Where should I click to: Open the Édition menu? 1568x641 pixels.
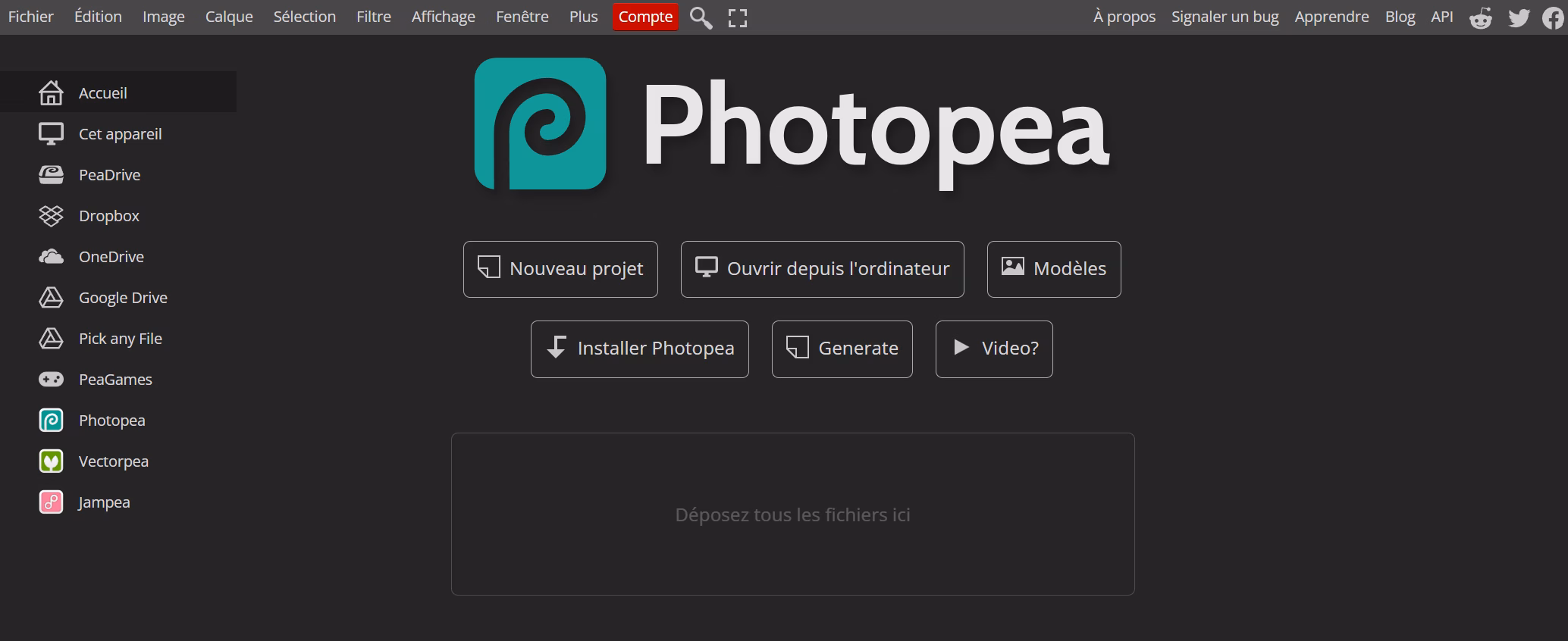point(98,17)
